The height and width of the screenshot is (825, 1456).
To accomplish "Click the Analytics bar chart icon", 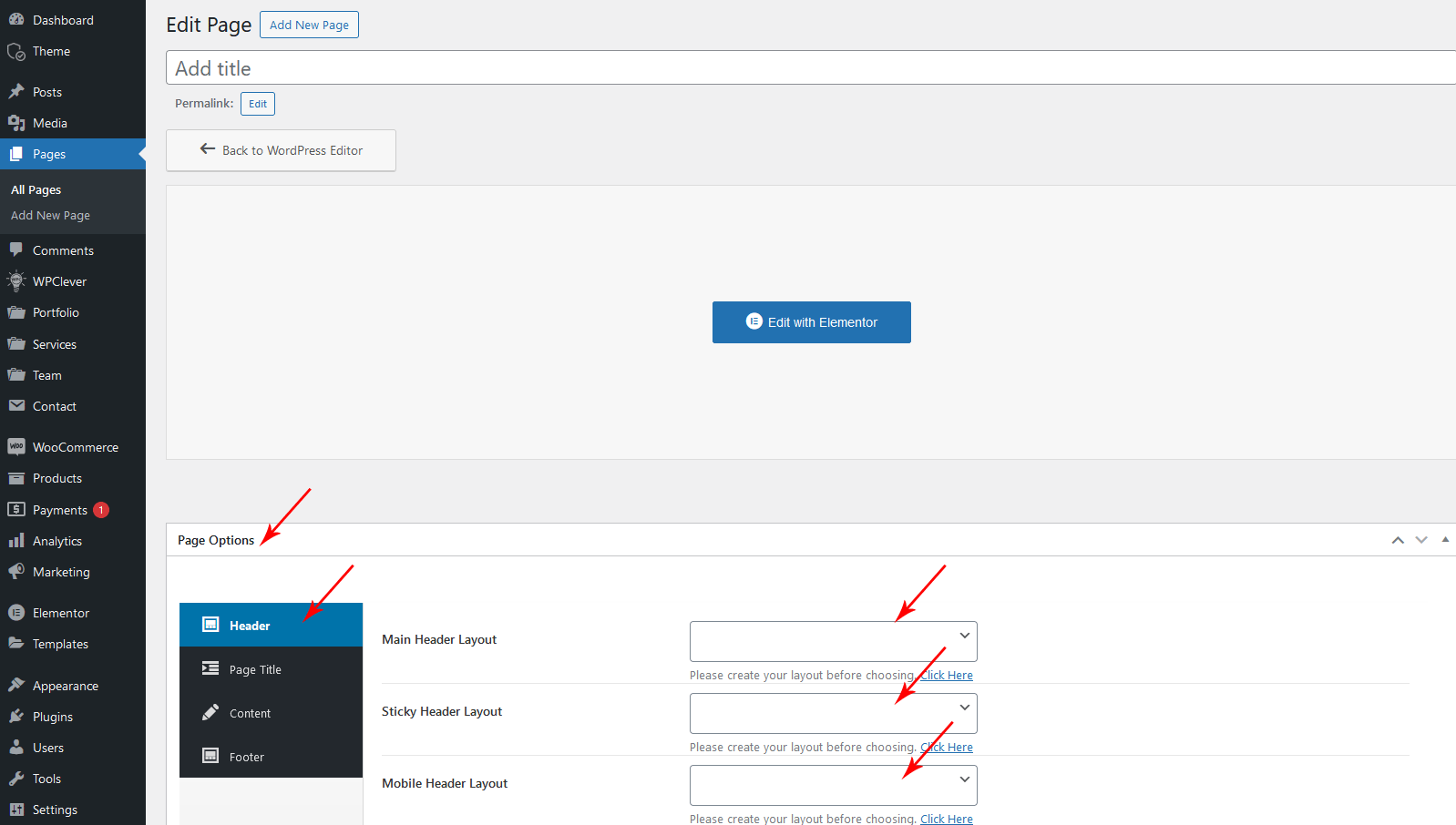I will (16, 541).
